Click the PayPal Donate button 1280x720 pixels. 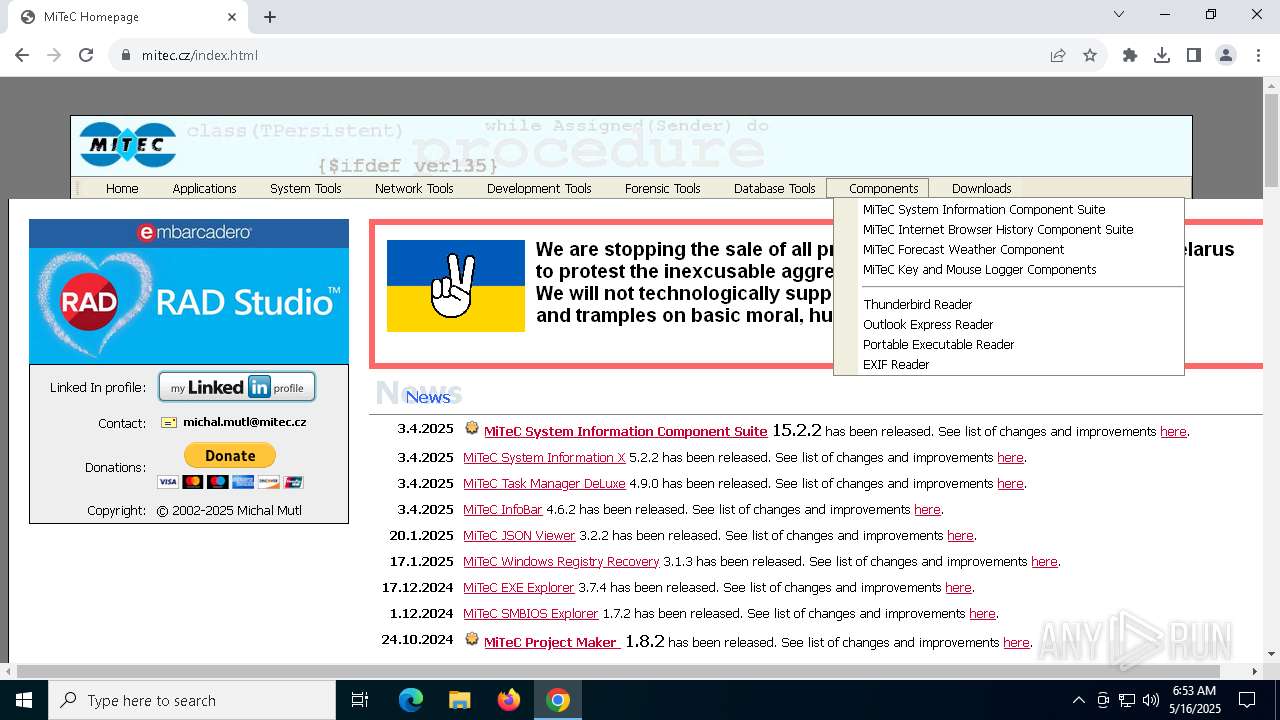point(230,455)
